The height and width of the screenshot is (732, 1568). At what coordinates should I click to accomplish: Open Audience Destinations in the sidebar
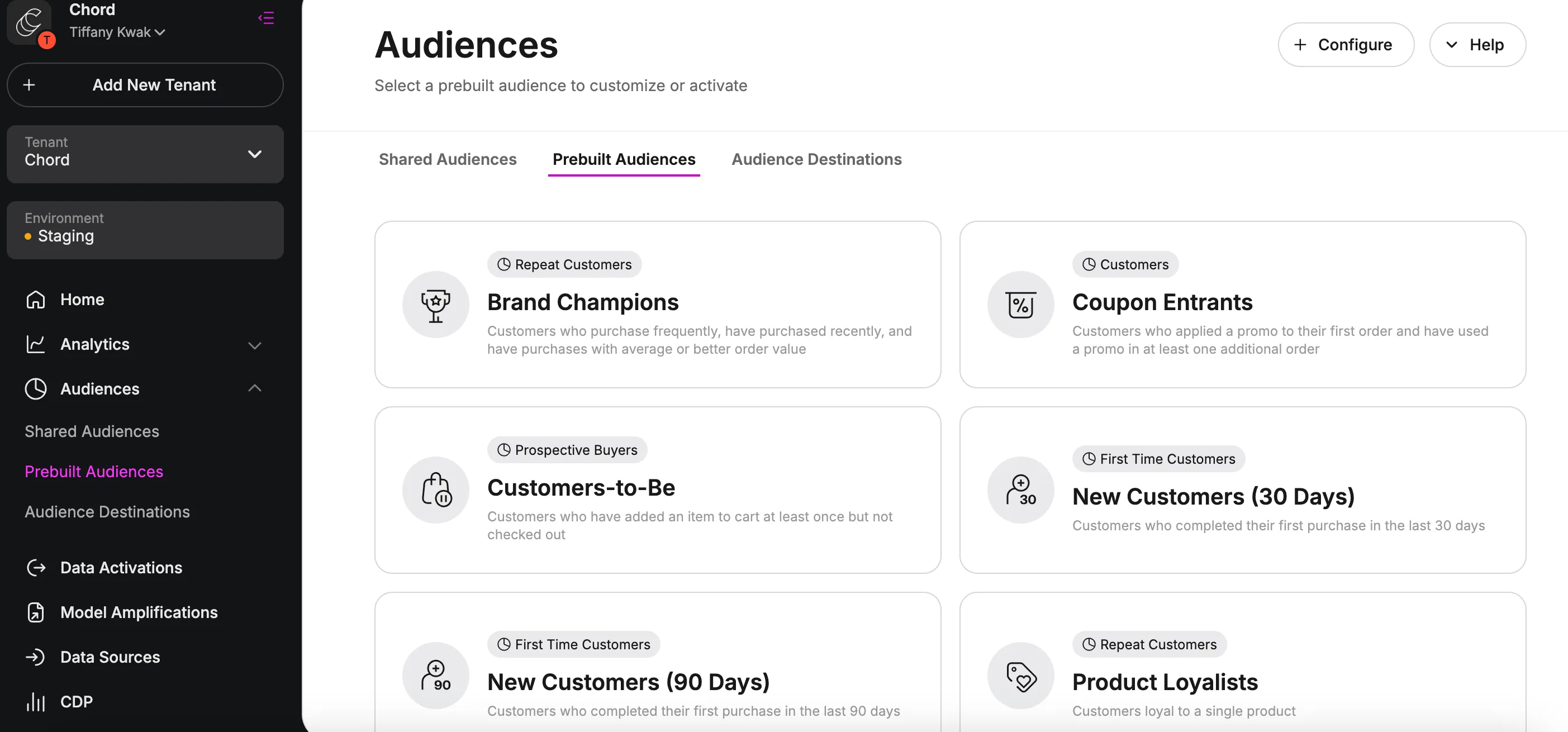107,512
